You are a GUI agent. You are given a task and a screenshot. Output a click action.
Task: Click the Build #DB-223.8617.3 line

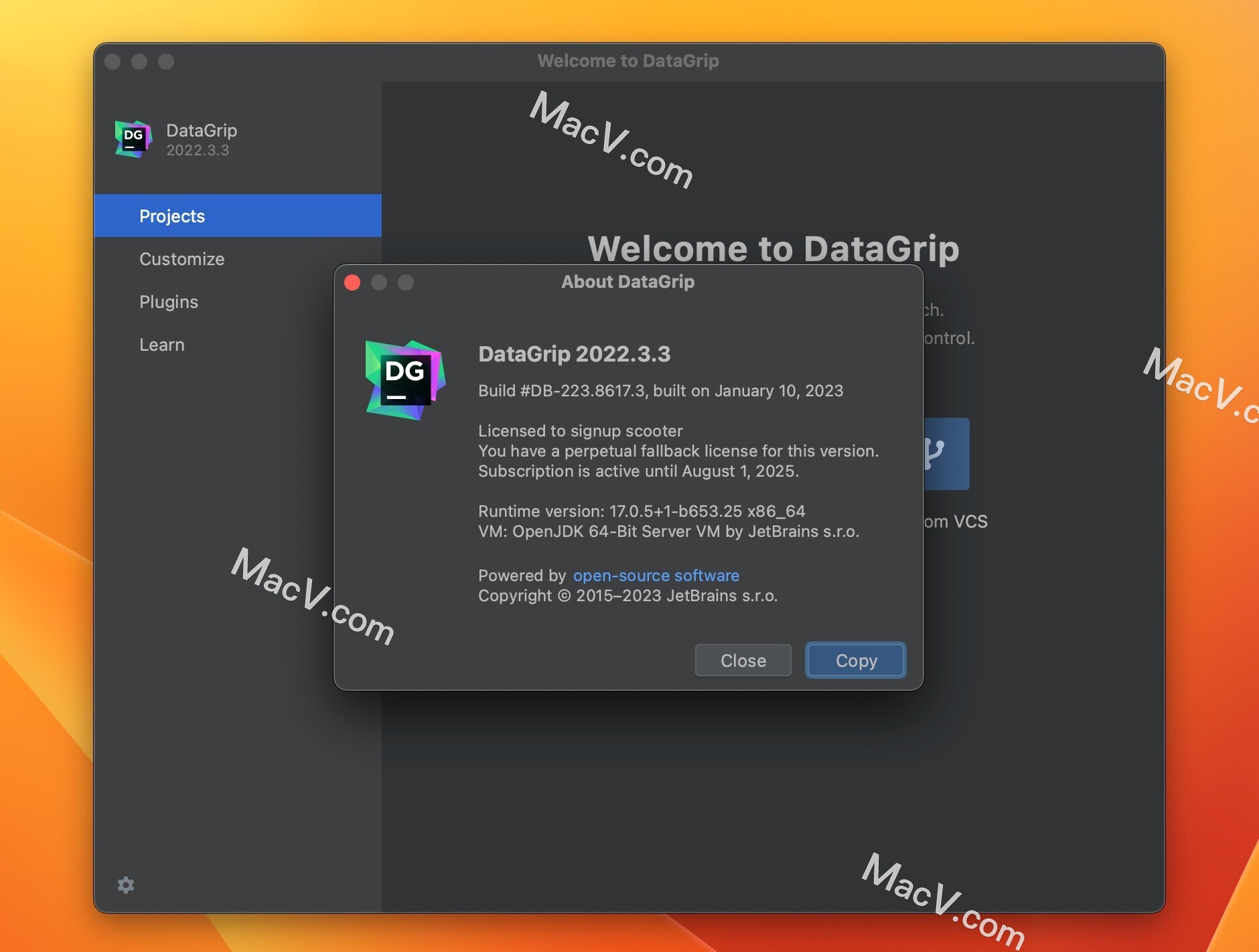tap(660, 390)
